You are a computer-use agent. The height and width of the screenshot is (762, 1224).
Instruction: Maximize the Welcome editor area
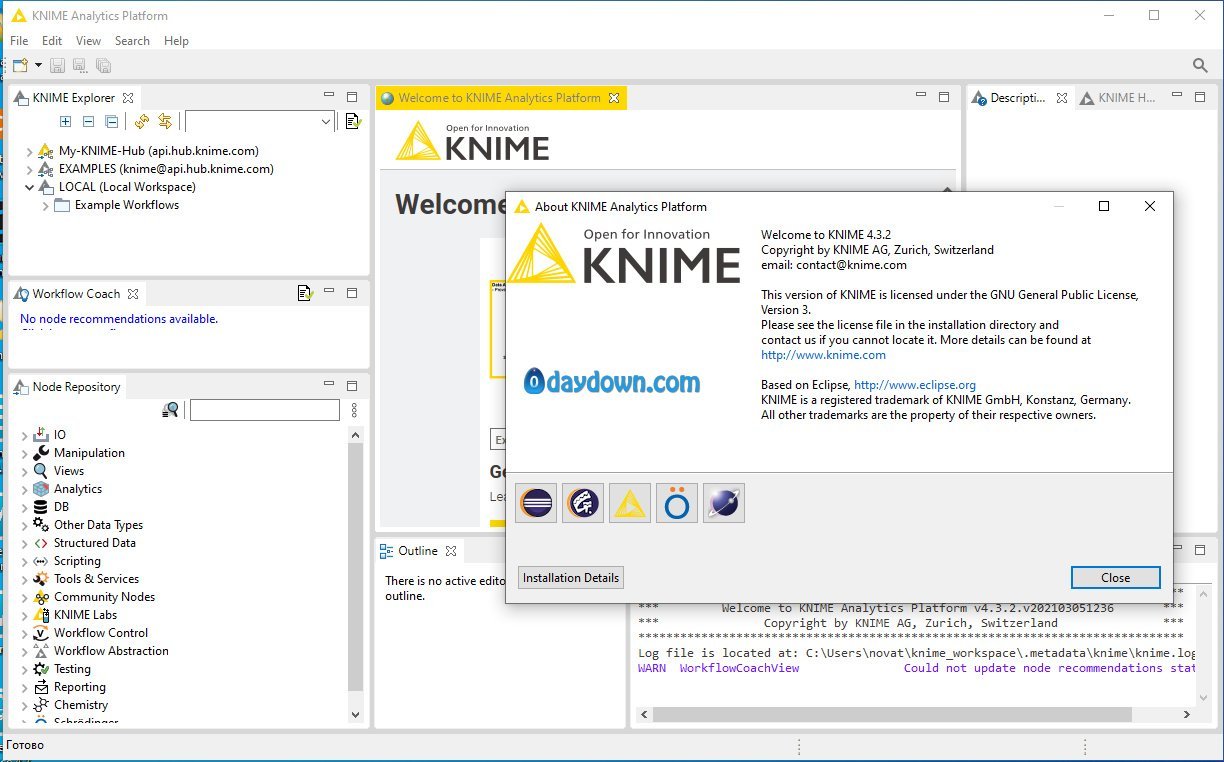(x=944, y=97)
